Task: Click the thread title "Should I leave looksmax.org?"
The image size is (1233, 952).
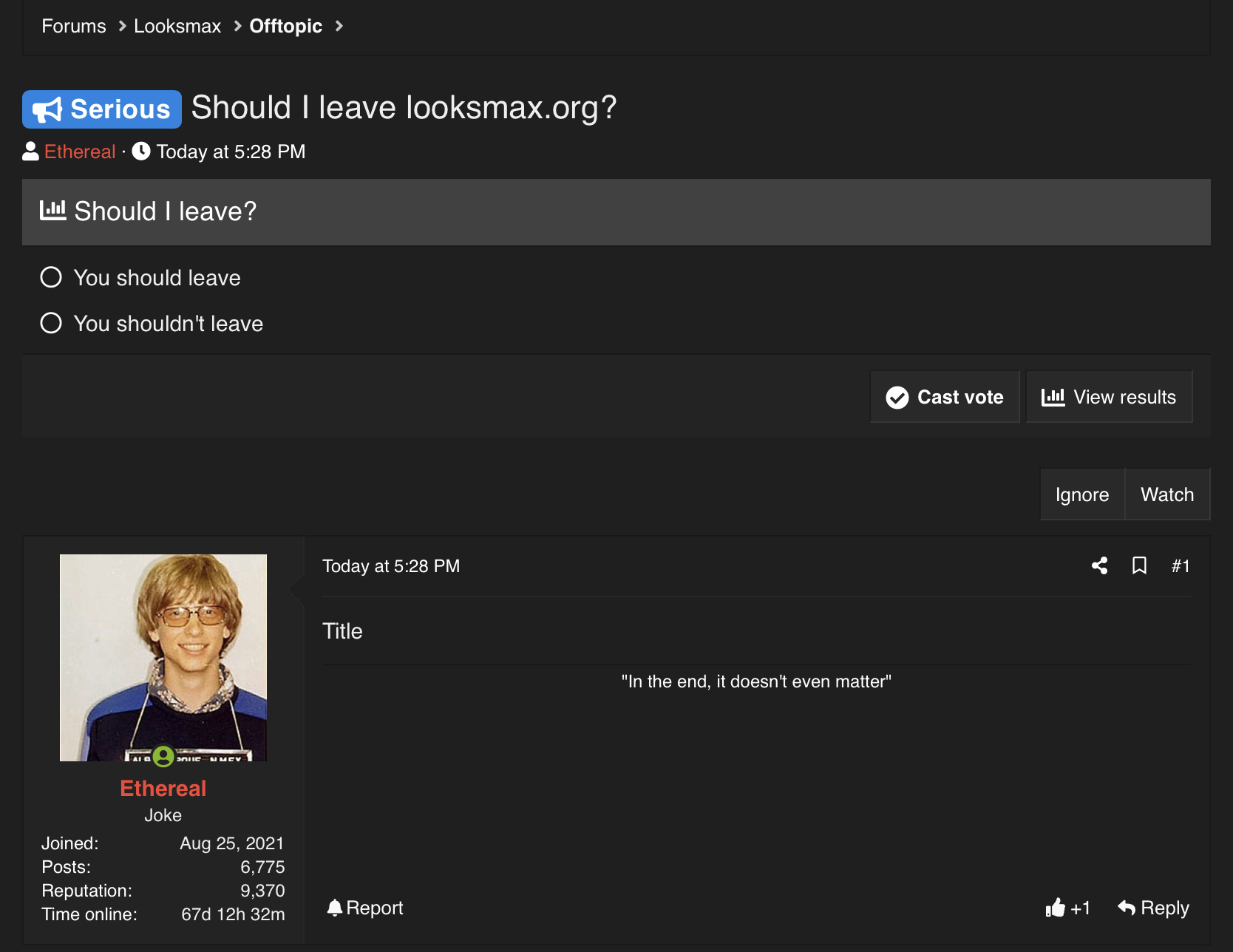Action: coord(404,108)
